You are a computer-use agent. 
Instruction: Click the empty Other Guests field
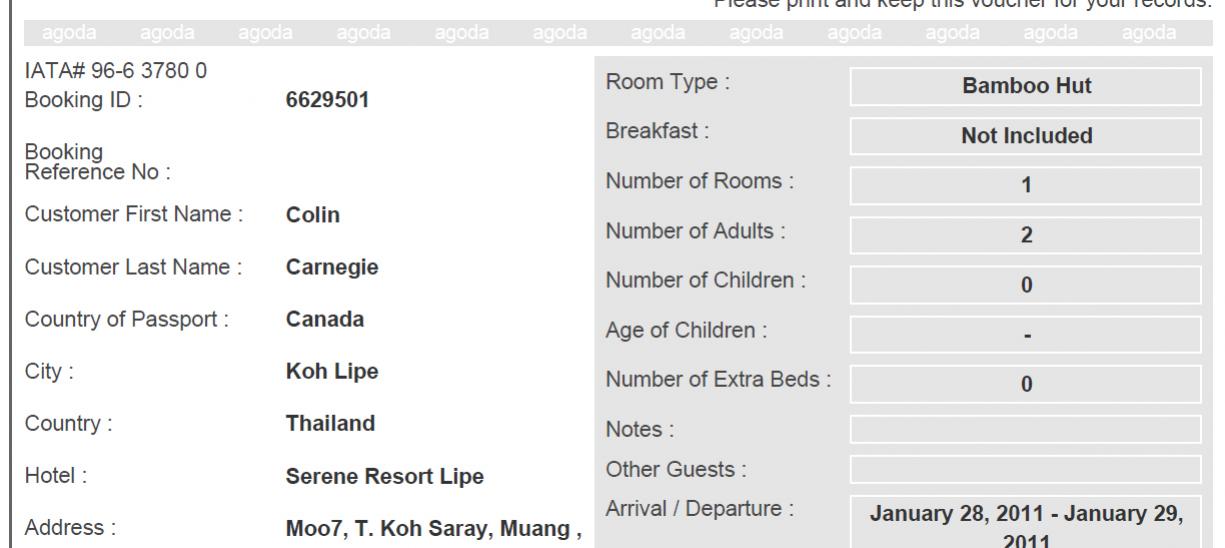[x=1025, y=469]
